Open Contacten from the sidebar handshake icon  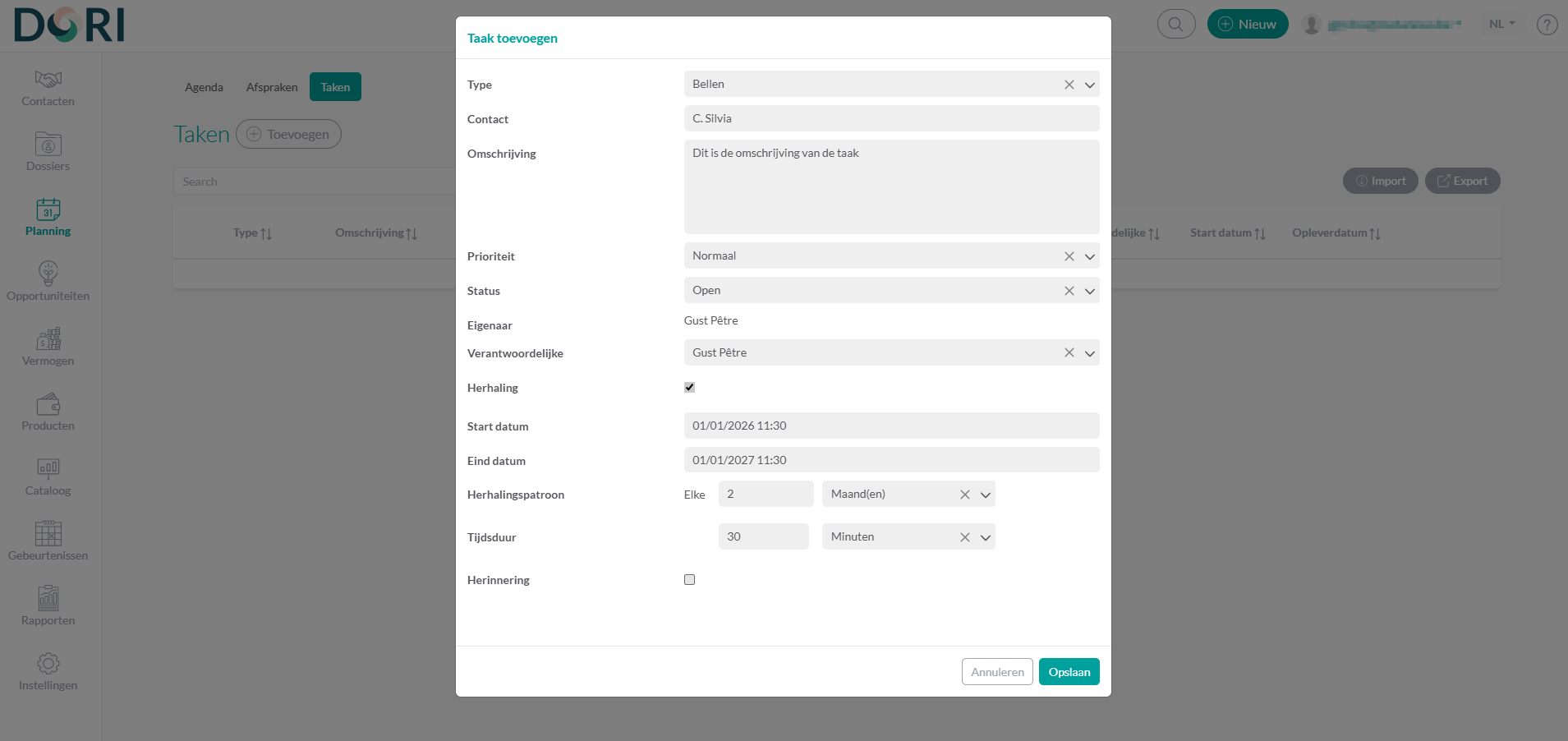coord(48,80)
